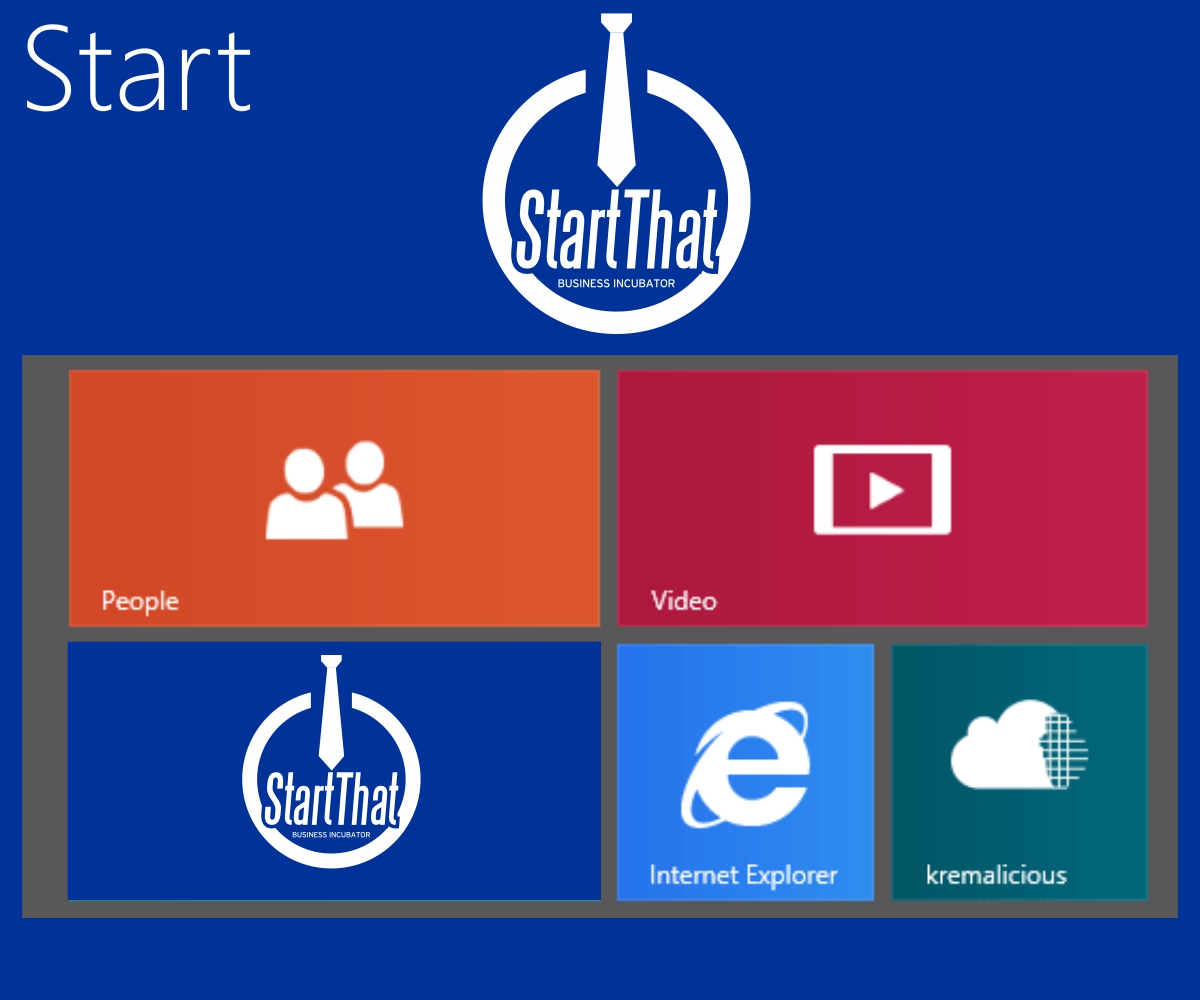Open the People tile
This screenshot has height=1000, width=1200.
tap(334, 498)
